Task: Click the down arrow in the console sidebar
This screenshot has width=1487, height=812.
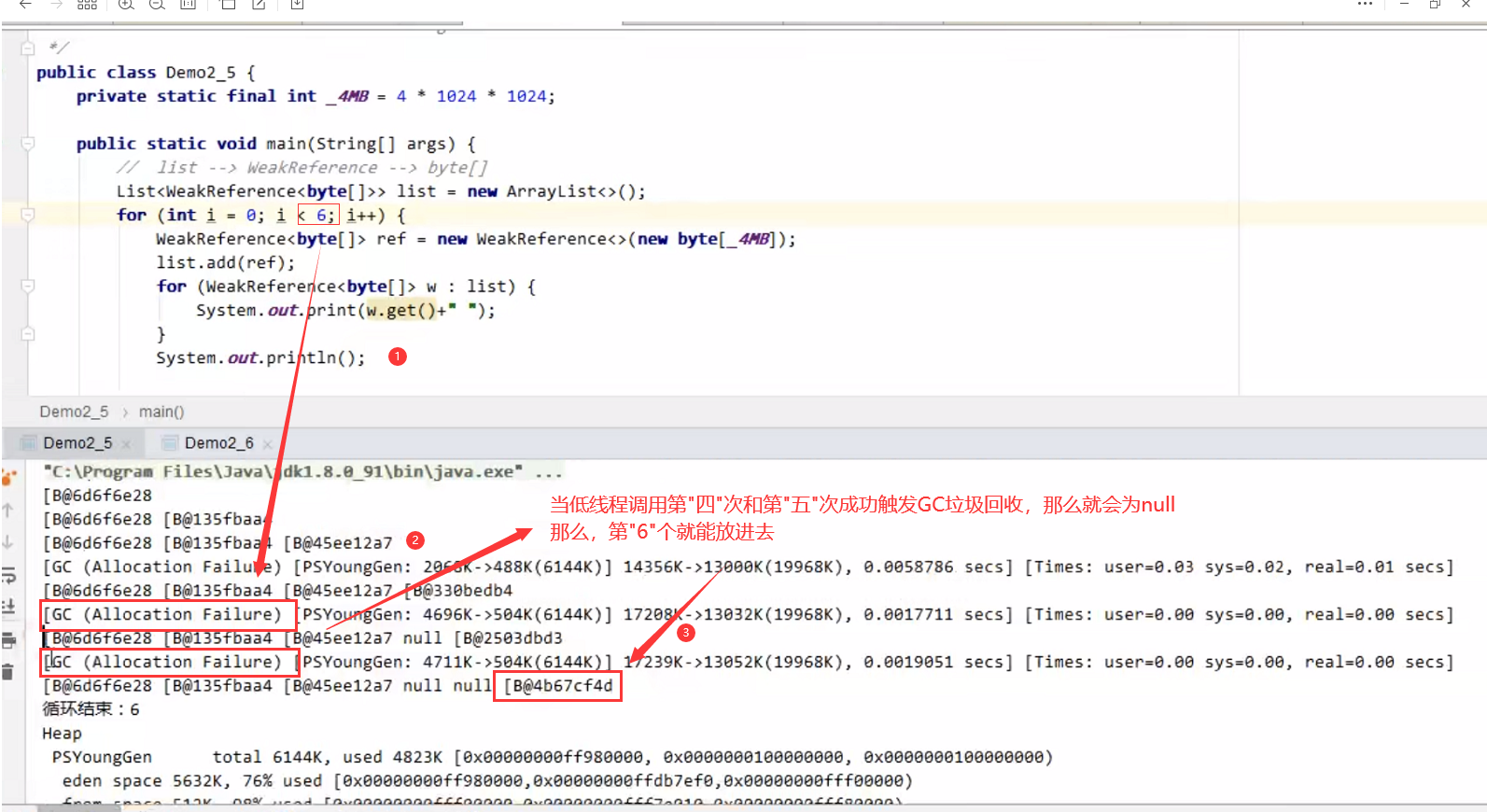Action: tap(8, 542)
